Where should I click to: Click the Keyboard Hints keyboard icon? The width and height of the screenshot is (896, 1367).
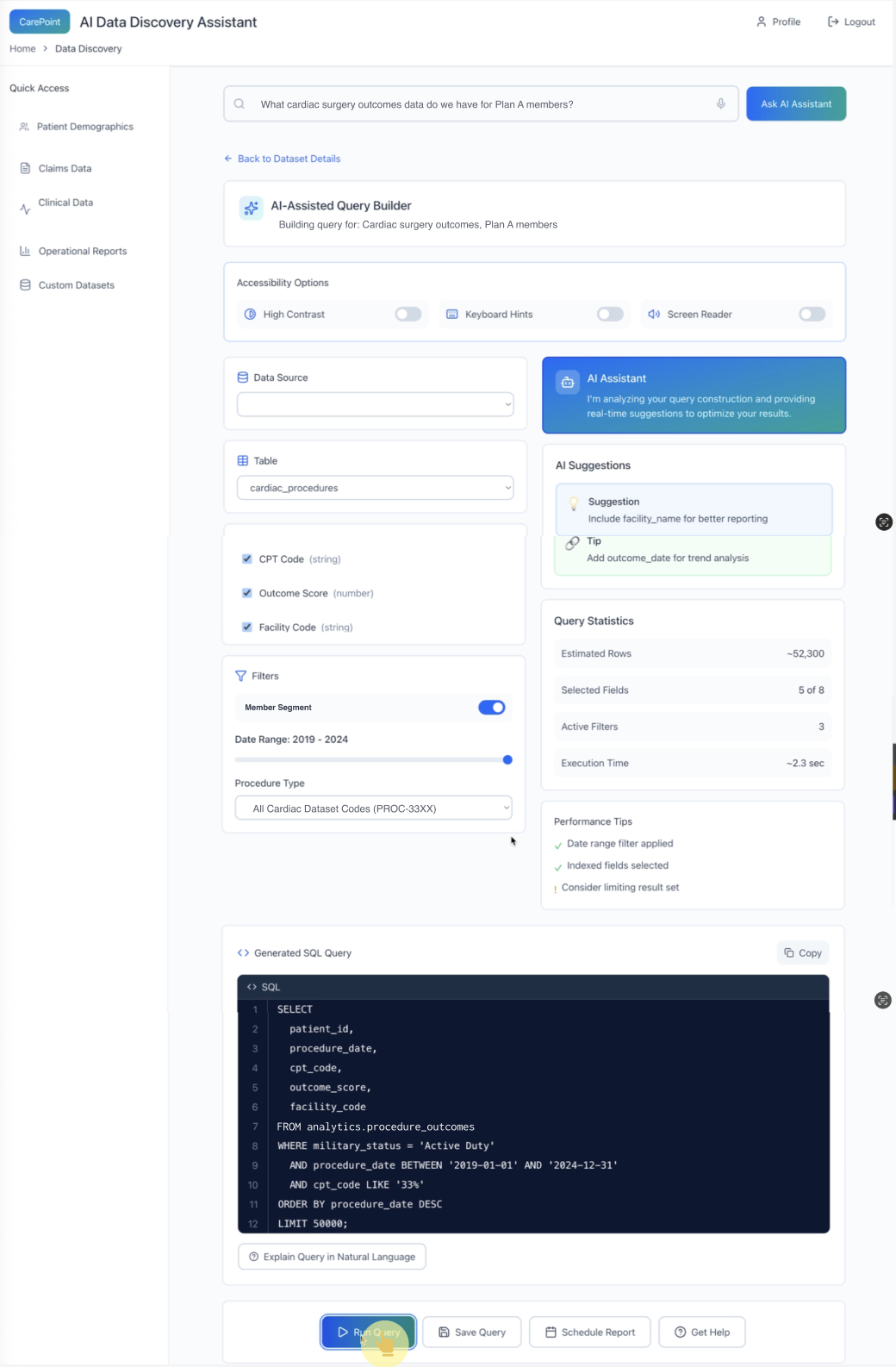[452, 314]
